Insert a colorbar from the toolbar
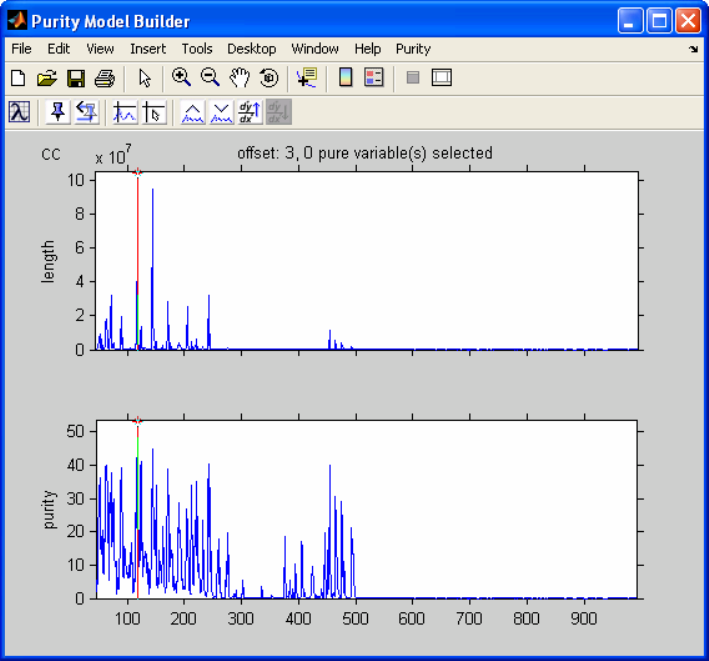 [346, 78]
